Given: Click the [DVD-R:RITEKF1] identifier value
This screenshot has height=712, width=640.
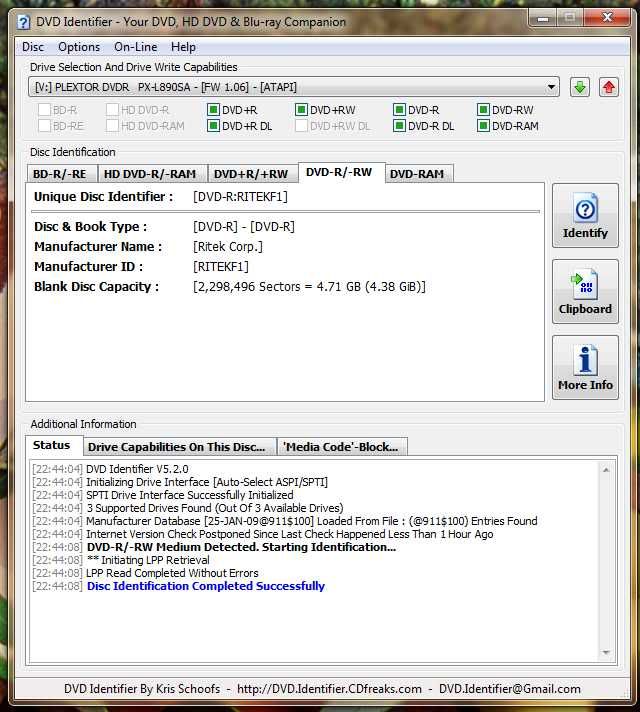Looking at the screenshot, I should click(x=240, y=197).
